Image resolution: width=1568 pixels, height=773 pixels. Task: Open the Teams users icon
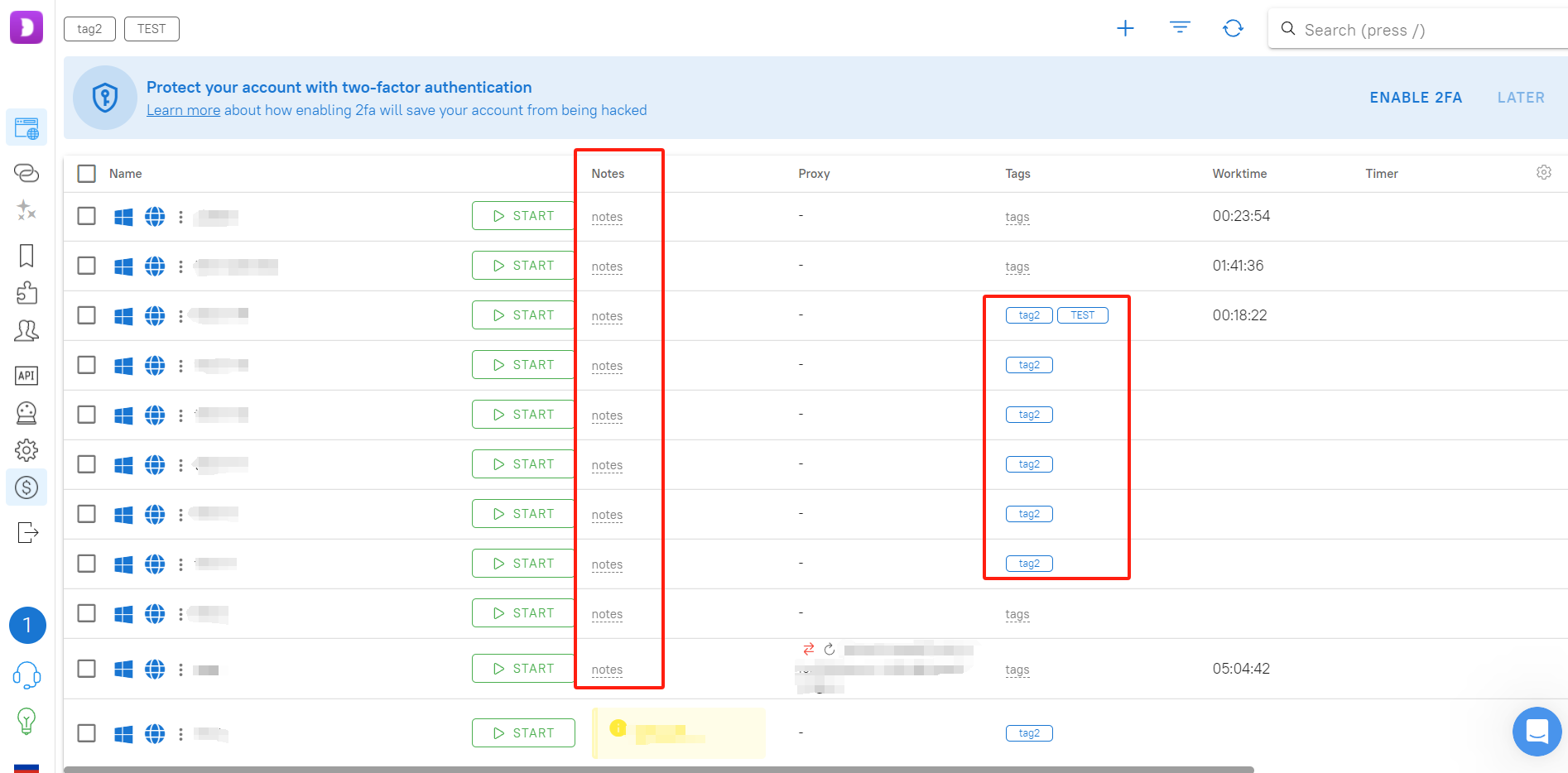click(26, 330)
